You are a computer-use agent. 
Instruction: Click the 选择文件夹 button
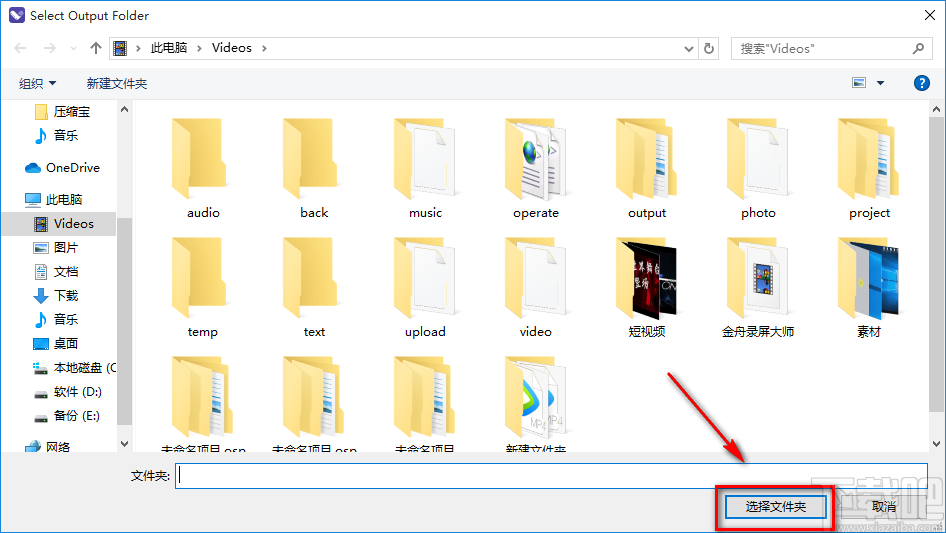tap(775, 506)
